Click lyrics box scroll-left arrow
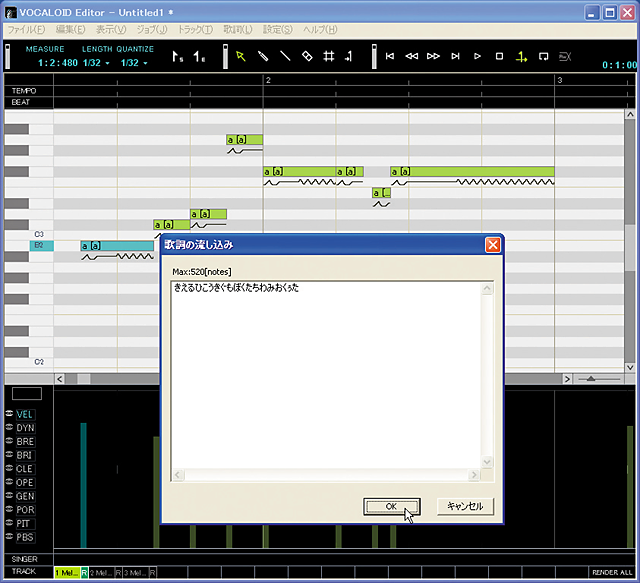This screenshot has height=583, width=640. pos(178,475)
